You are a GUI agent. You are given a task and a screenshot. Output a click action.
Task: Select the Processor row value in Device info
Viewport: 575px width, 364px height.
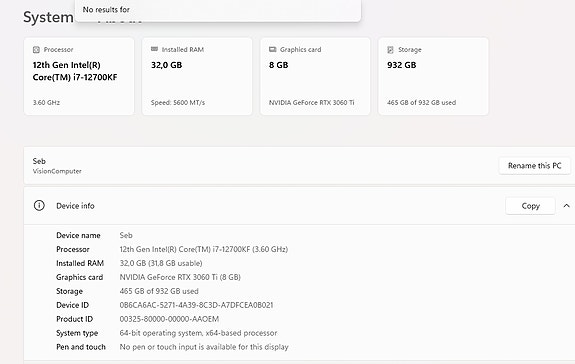click(x=204, y=249)
